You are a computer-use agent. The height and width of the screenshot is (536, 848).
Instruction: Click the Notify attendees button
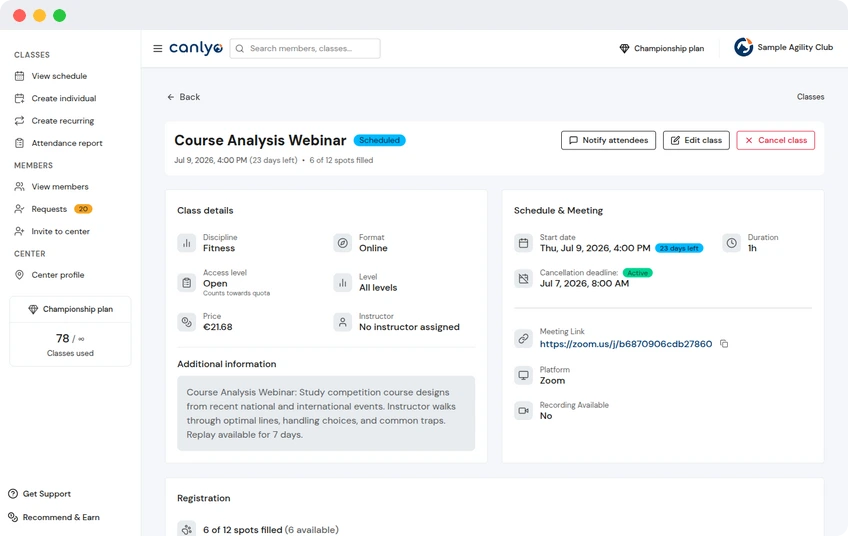point(608,140)
